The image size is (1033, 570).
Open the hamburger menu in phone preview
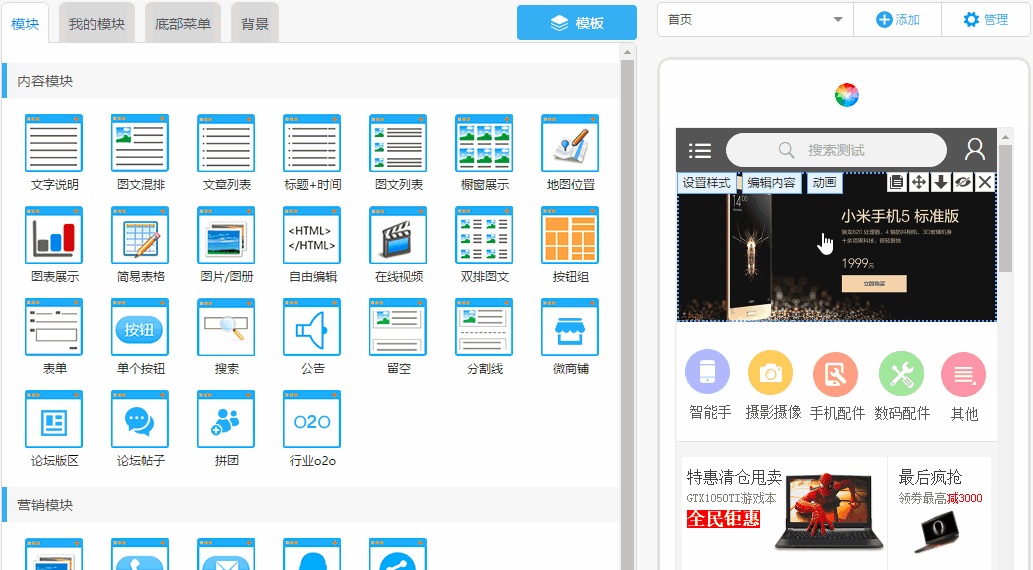click(700, 150)
